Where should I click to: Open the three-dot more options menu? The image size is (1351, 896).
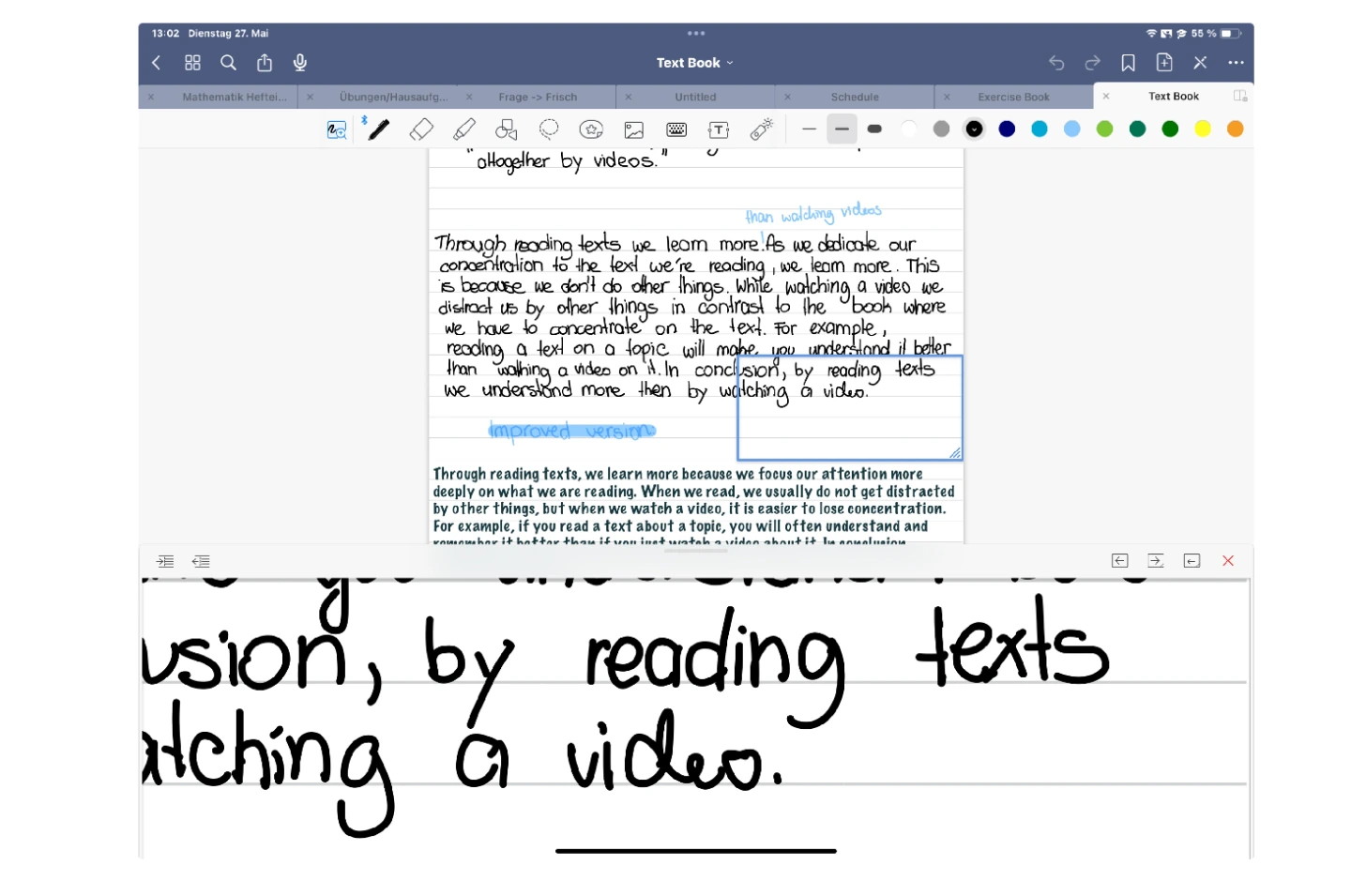click(x=1236, y=63)
